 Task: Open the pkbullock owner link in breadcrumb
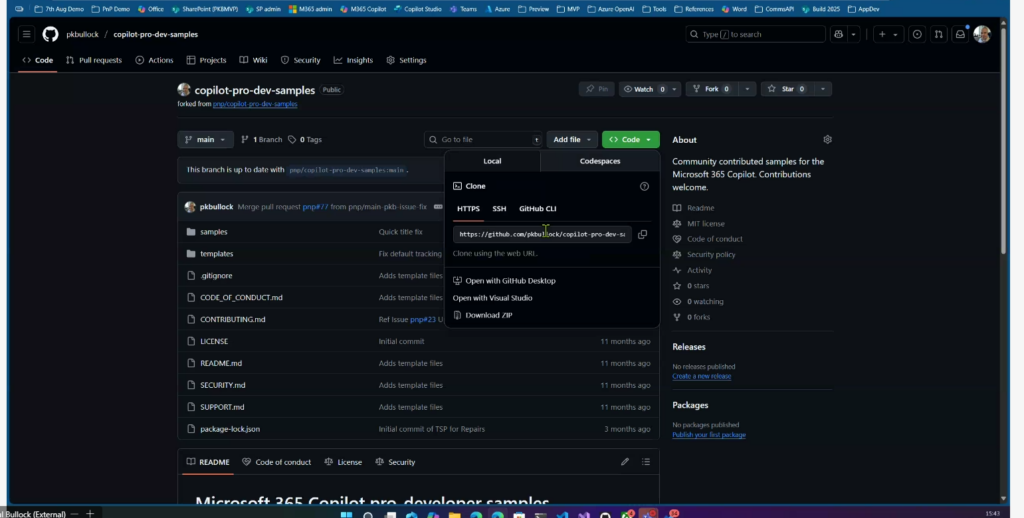[82, 35]
